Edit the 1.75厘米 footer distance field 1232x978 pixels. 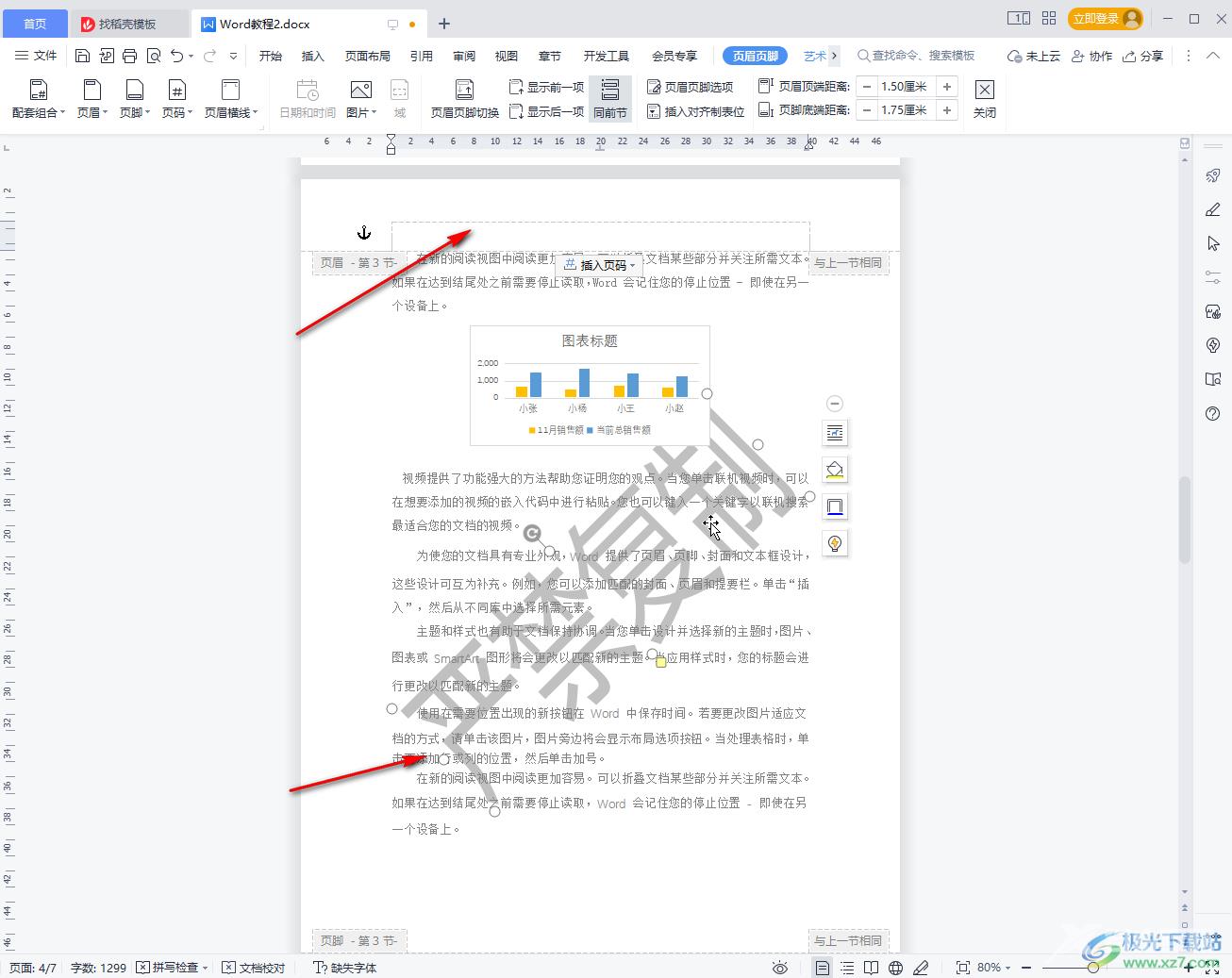pyautogui.click(x=906, y=110)
